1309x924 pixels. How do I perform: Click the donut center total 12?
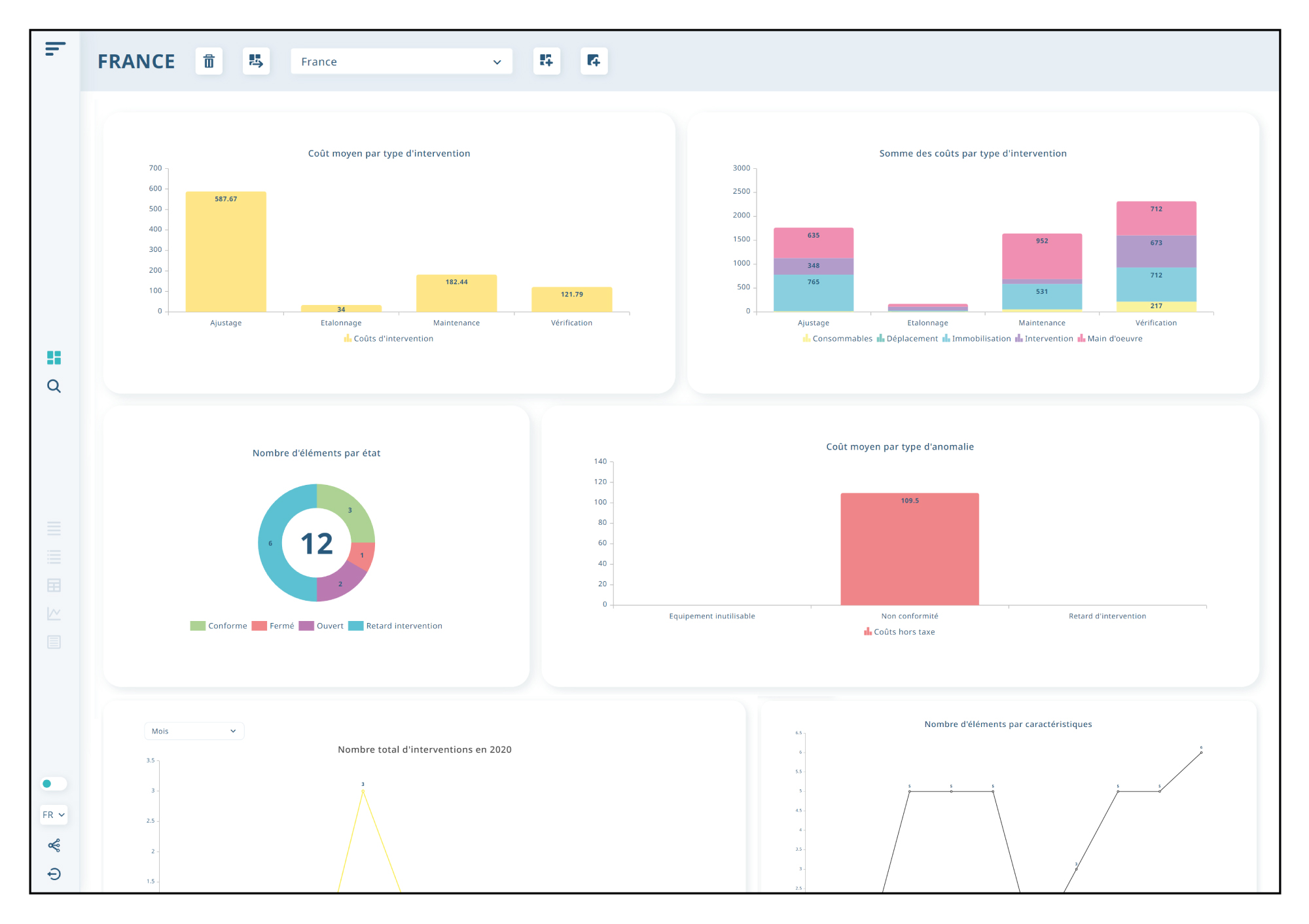pos(317,544)
